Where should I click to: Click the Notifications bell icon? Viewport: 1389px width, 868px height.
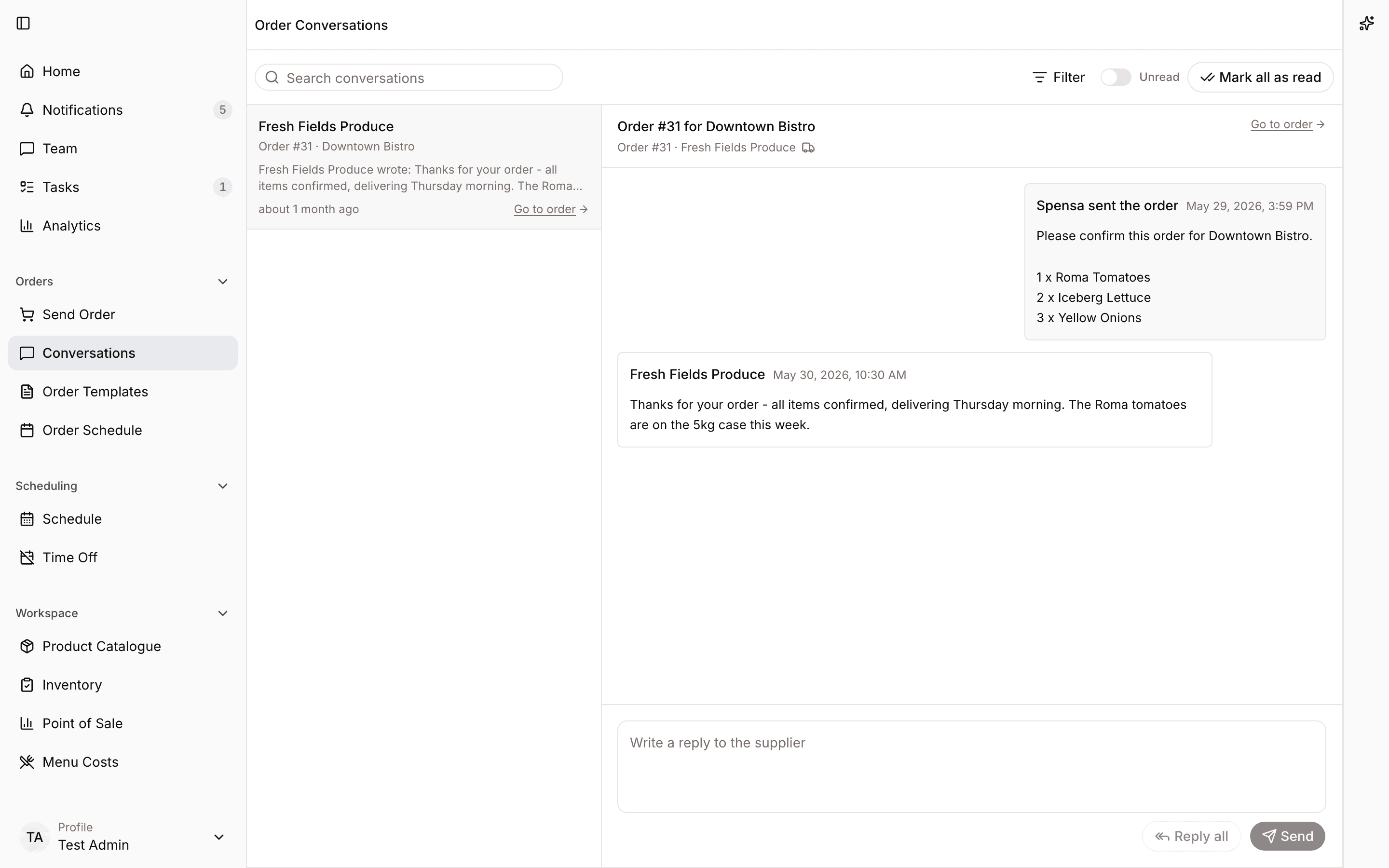click(x=27, y=109)
